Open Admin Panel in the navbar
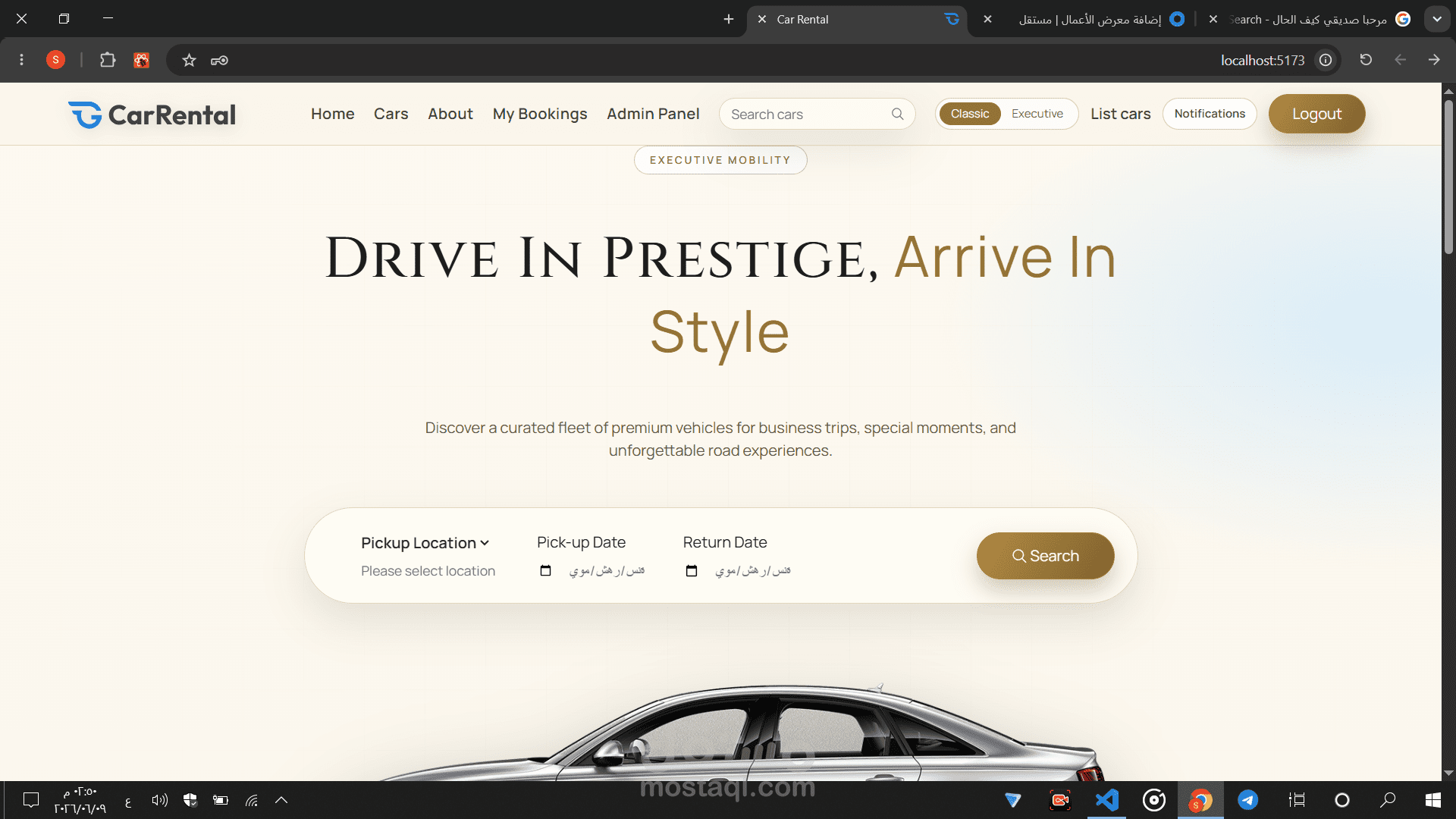 (653, 114)
